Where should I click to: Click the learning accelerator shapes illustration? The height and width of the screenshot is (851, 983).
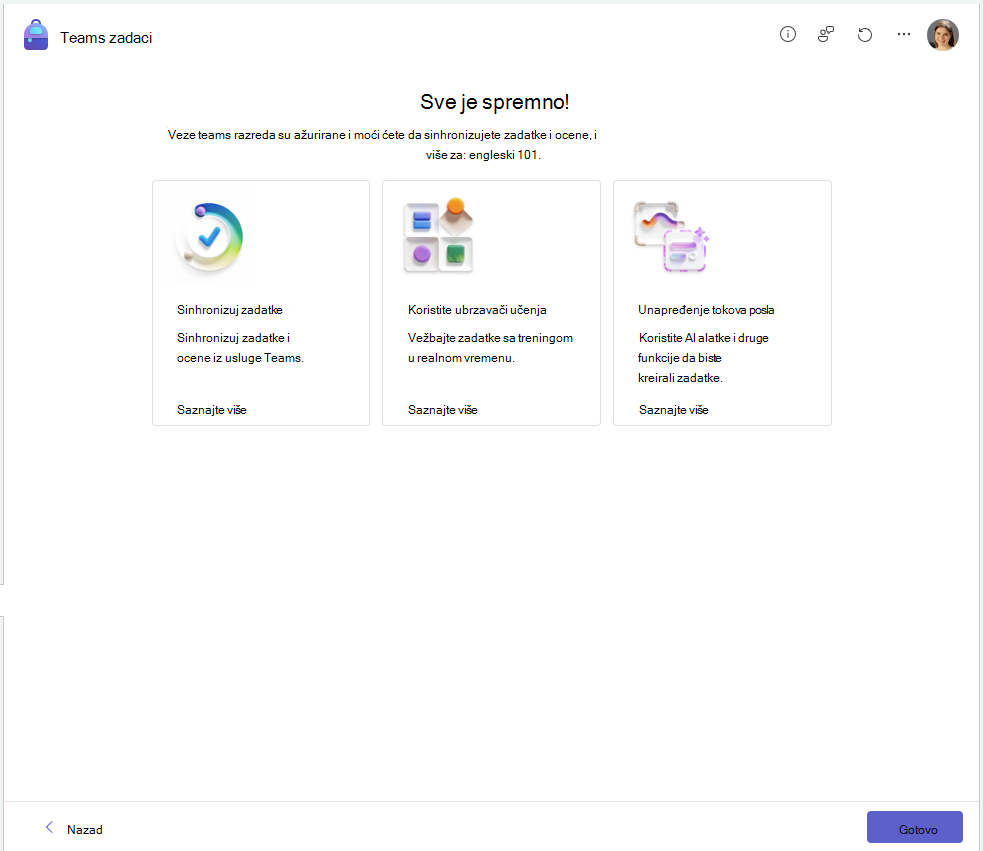point(439,235)
